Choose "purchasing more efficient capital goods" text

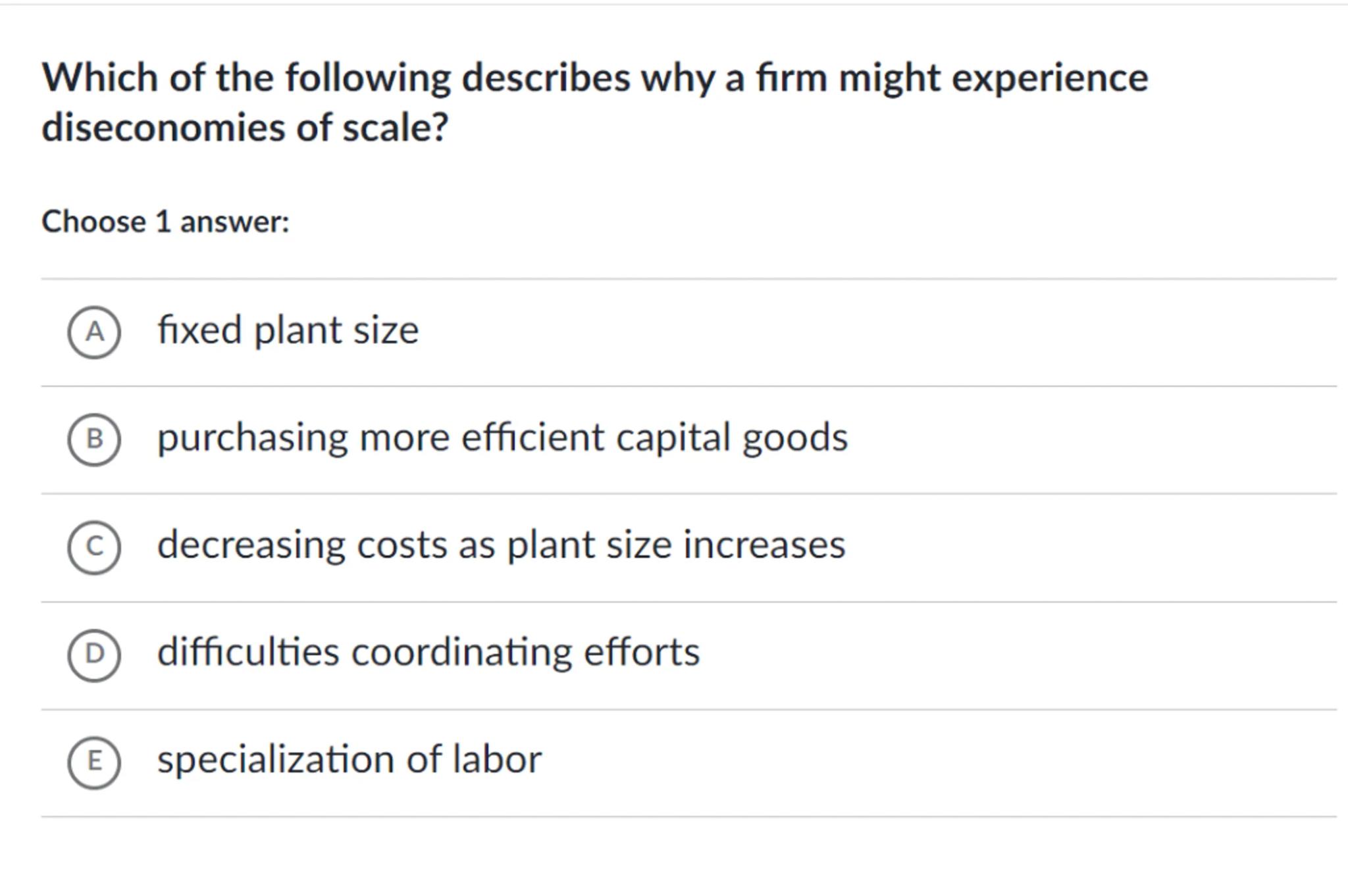pos(502,438)
